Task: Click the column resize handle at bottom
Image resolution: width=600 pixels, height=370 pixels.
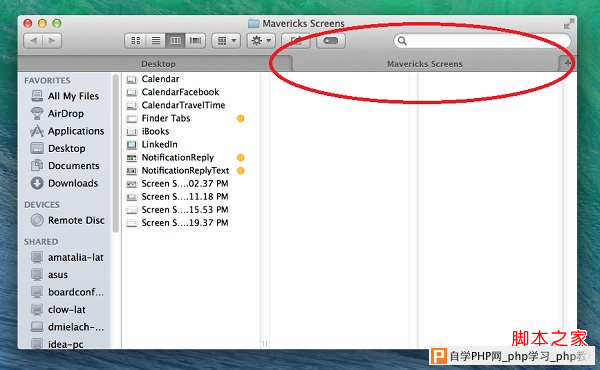Action: (265, 344)
